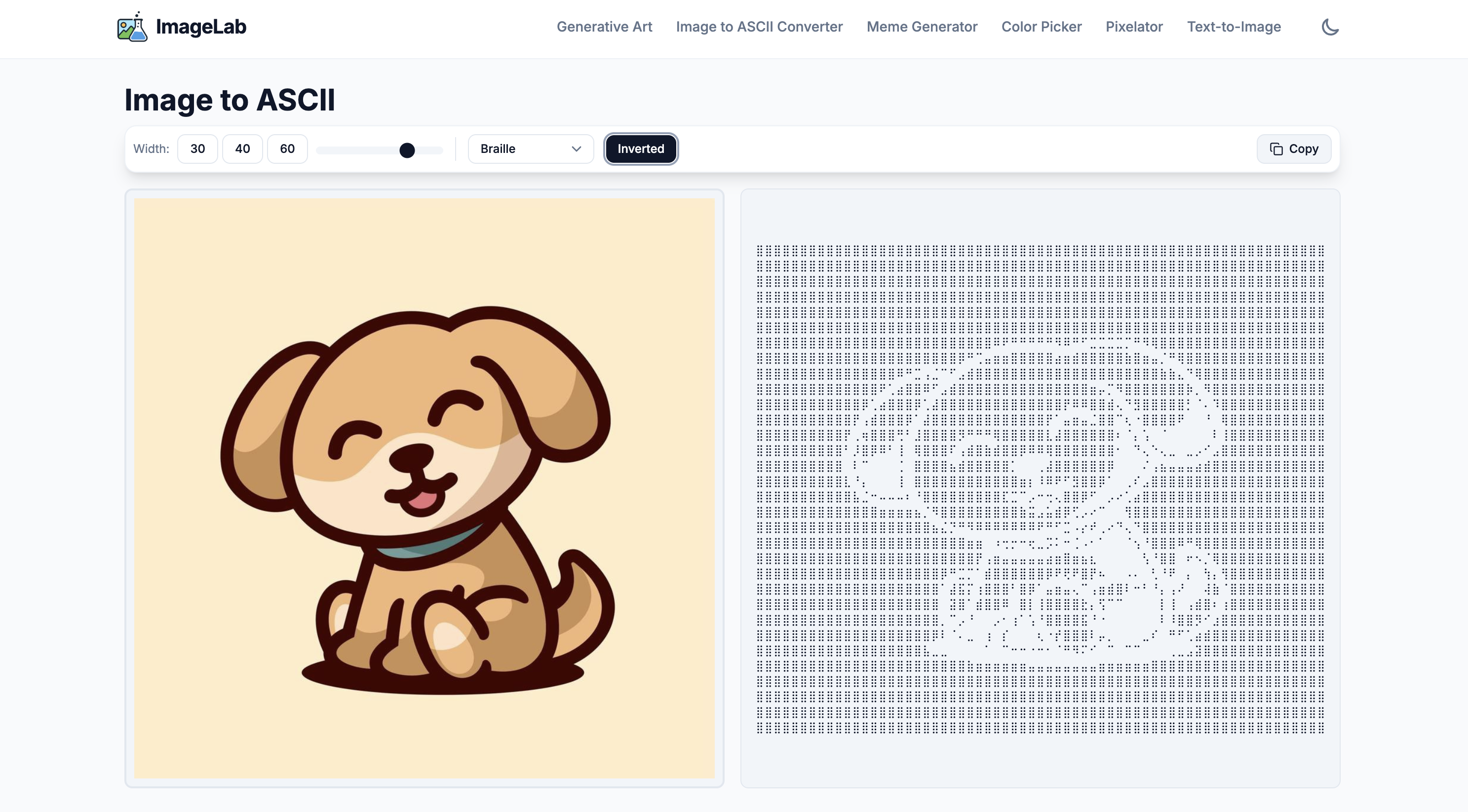Click the chevron arrow on the Braille dropdown

(x=576, y=149)
